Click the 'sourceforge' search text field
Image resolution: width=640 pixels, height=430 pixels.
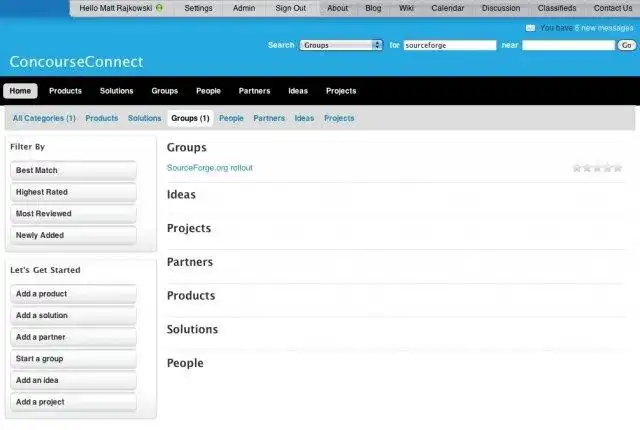coord(450,45)
